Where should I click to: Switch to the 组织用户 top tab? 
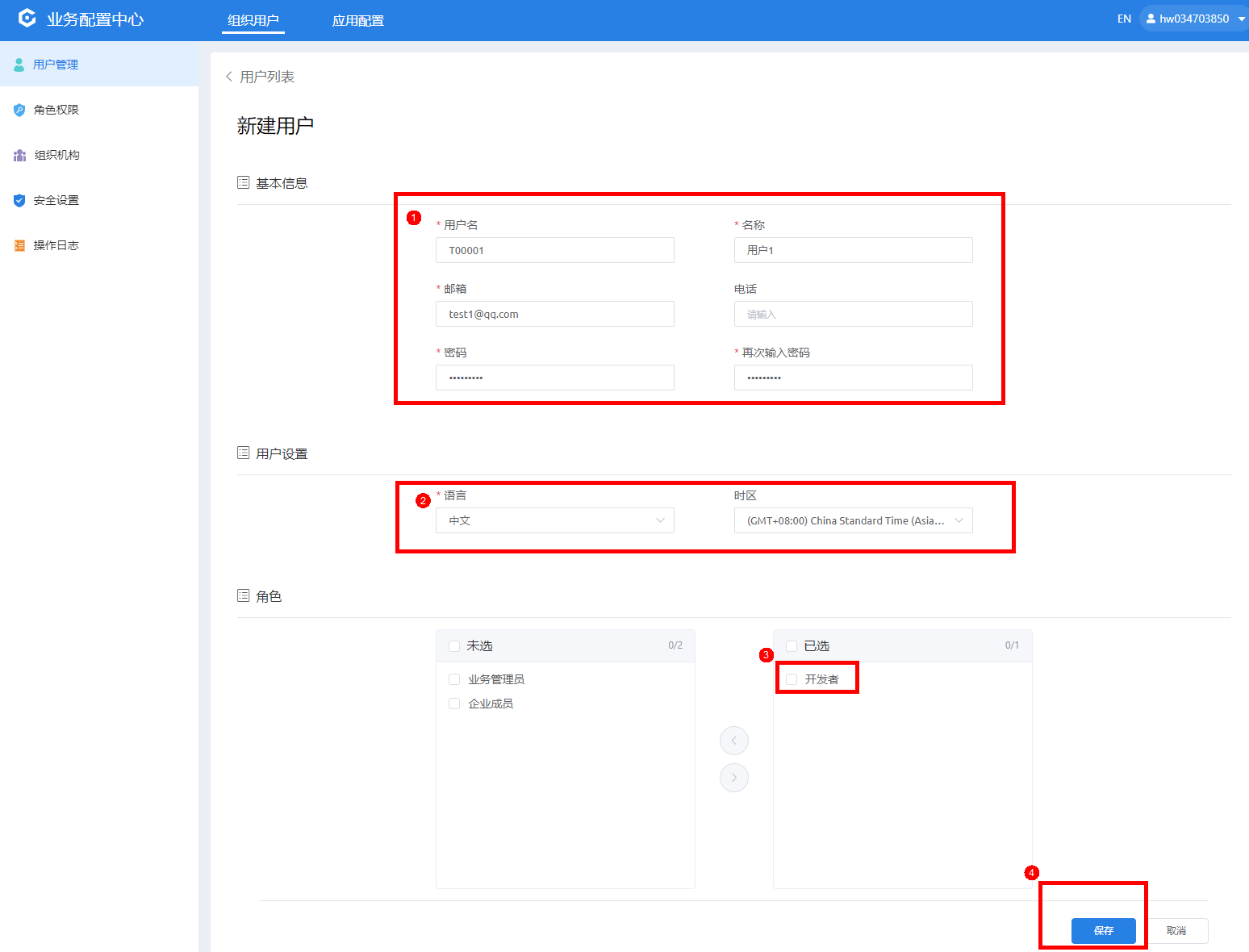253,20
